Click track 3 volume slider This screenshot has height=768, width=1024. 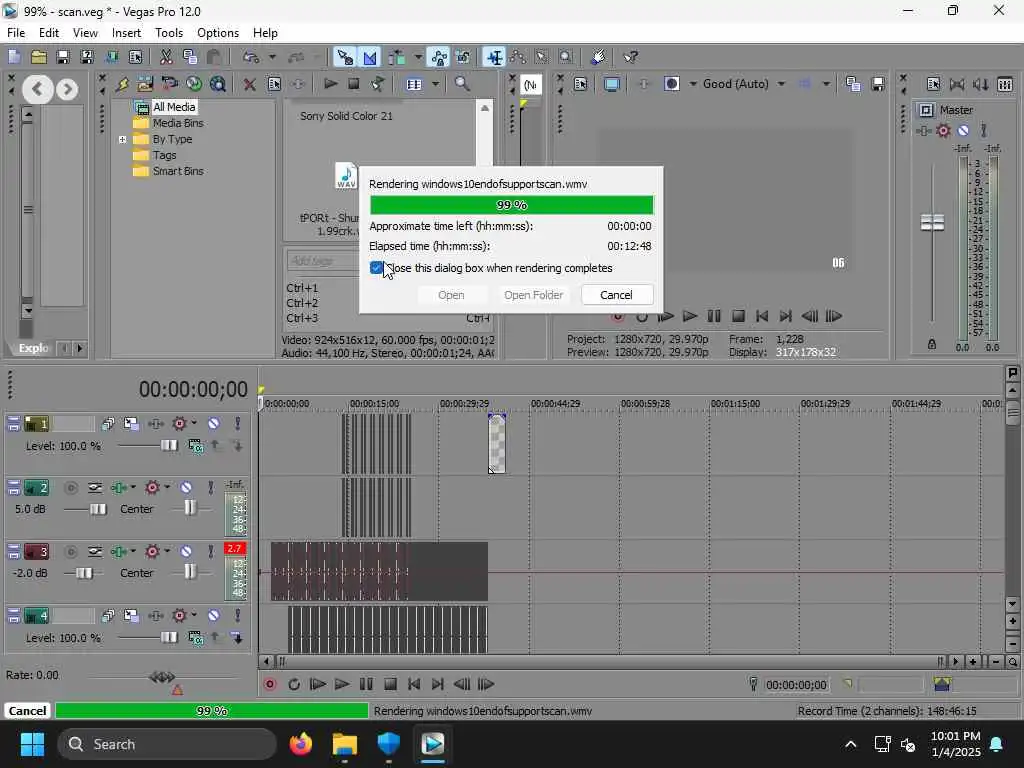pyautogui.click(x=84, y=573)
